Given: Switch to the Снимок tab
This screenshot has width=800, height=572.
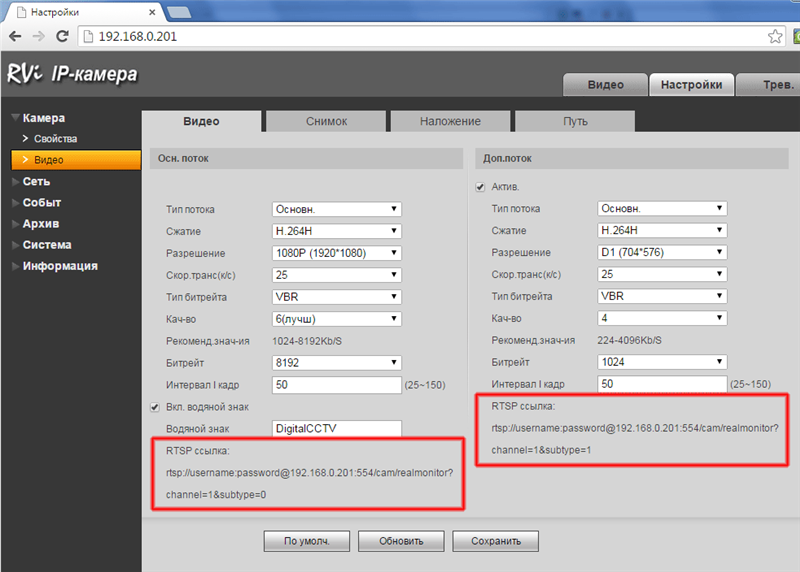Looking at the screenshot, I should click(326, 121).
